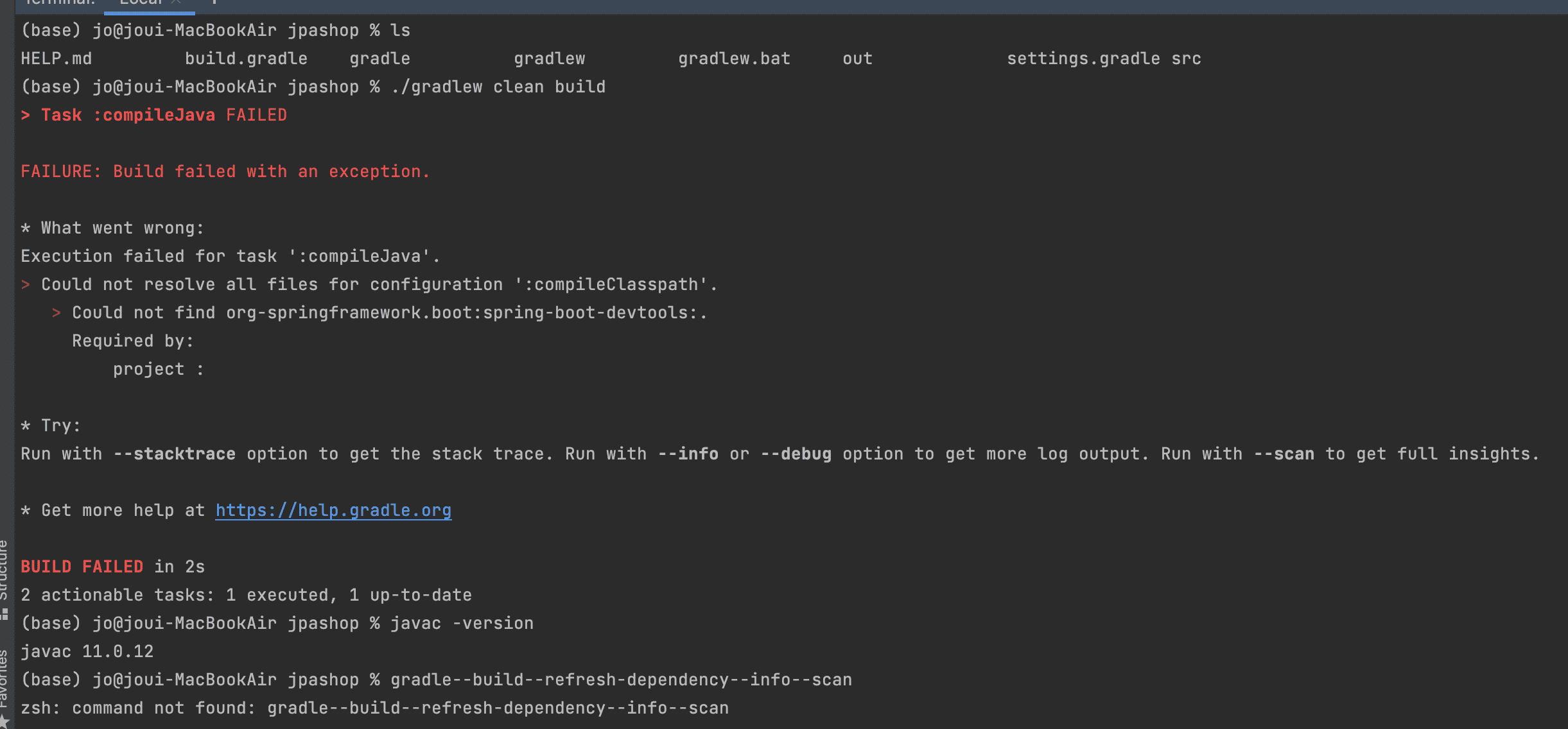Click the 'BUILD FAILED' text
1568x729 pixels.
pyautogui.click(x=82, y=567)
